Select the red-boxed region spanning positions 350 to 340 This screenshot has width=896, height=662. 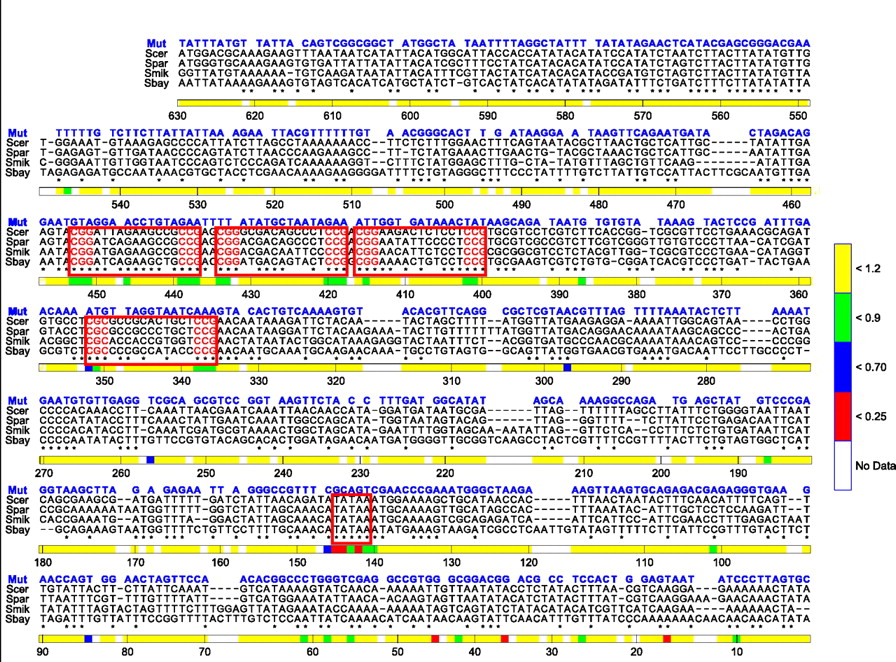click(152, 338)
